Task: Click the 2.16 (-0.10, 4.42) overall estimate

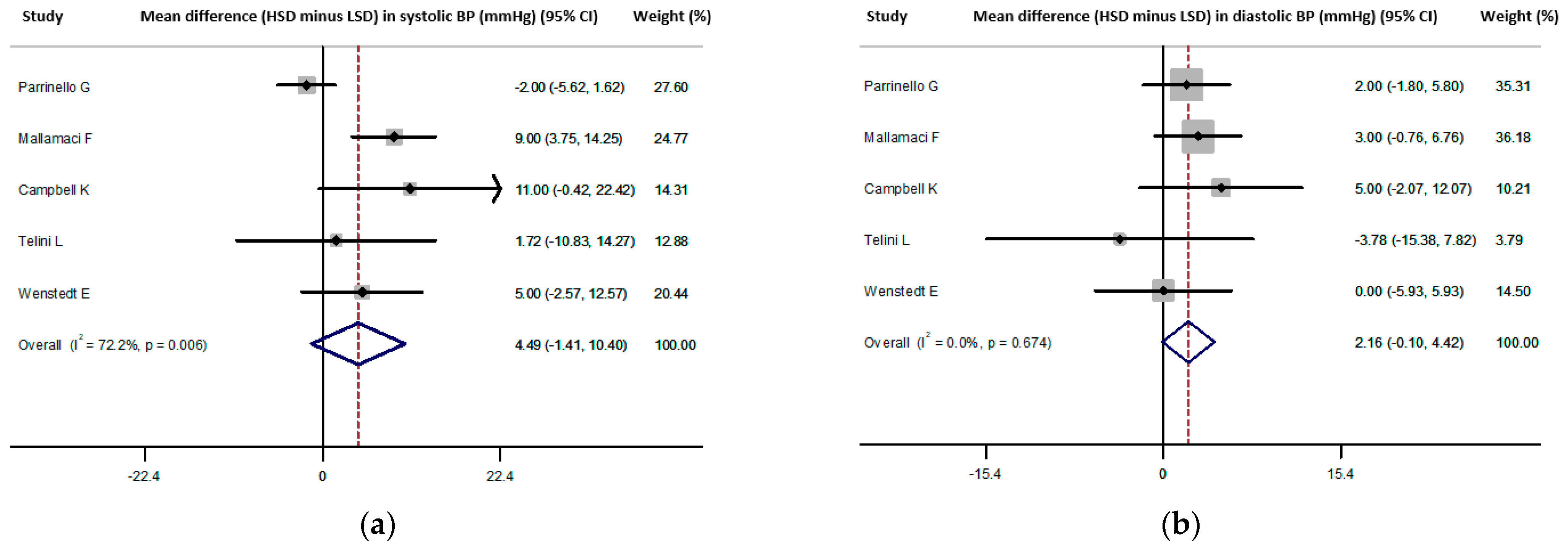Action: coord(1409,343)
